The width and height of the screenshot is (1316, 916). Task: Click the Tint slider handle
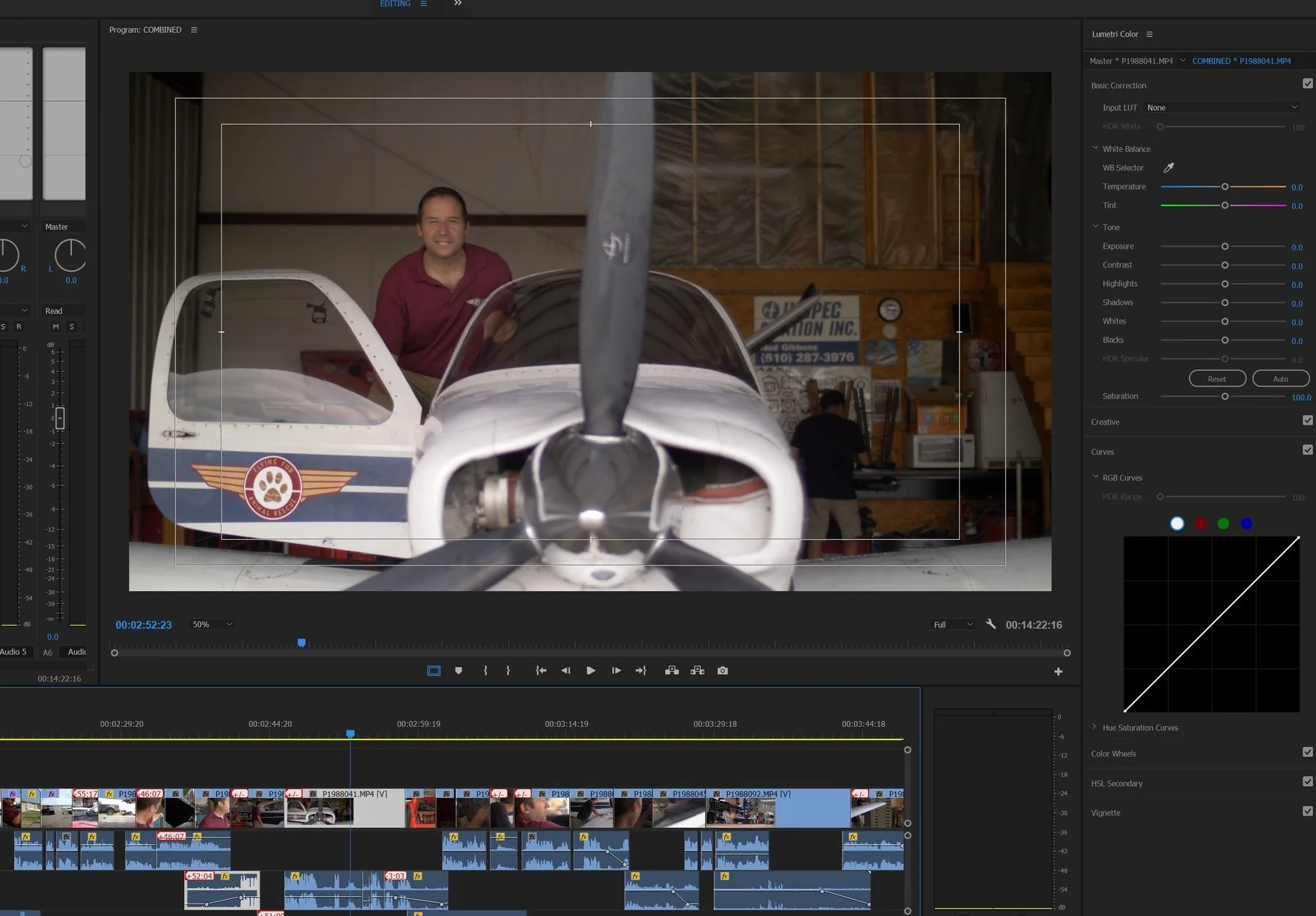1224,205
